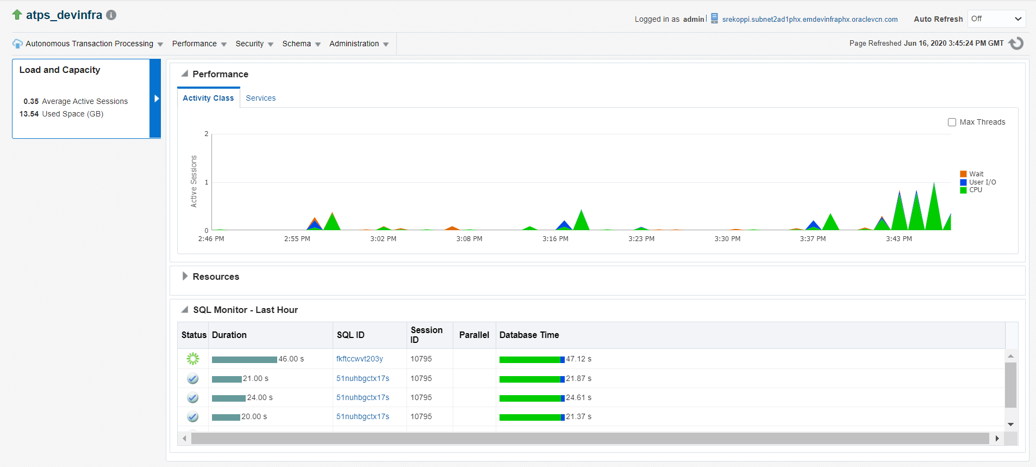Click the refresh page icon
The width and height of the screenshot is (1036, 467).
(x=1016, y=44)
